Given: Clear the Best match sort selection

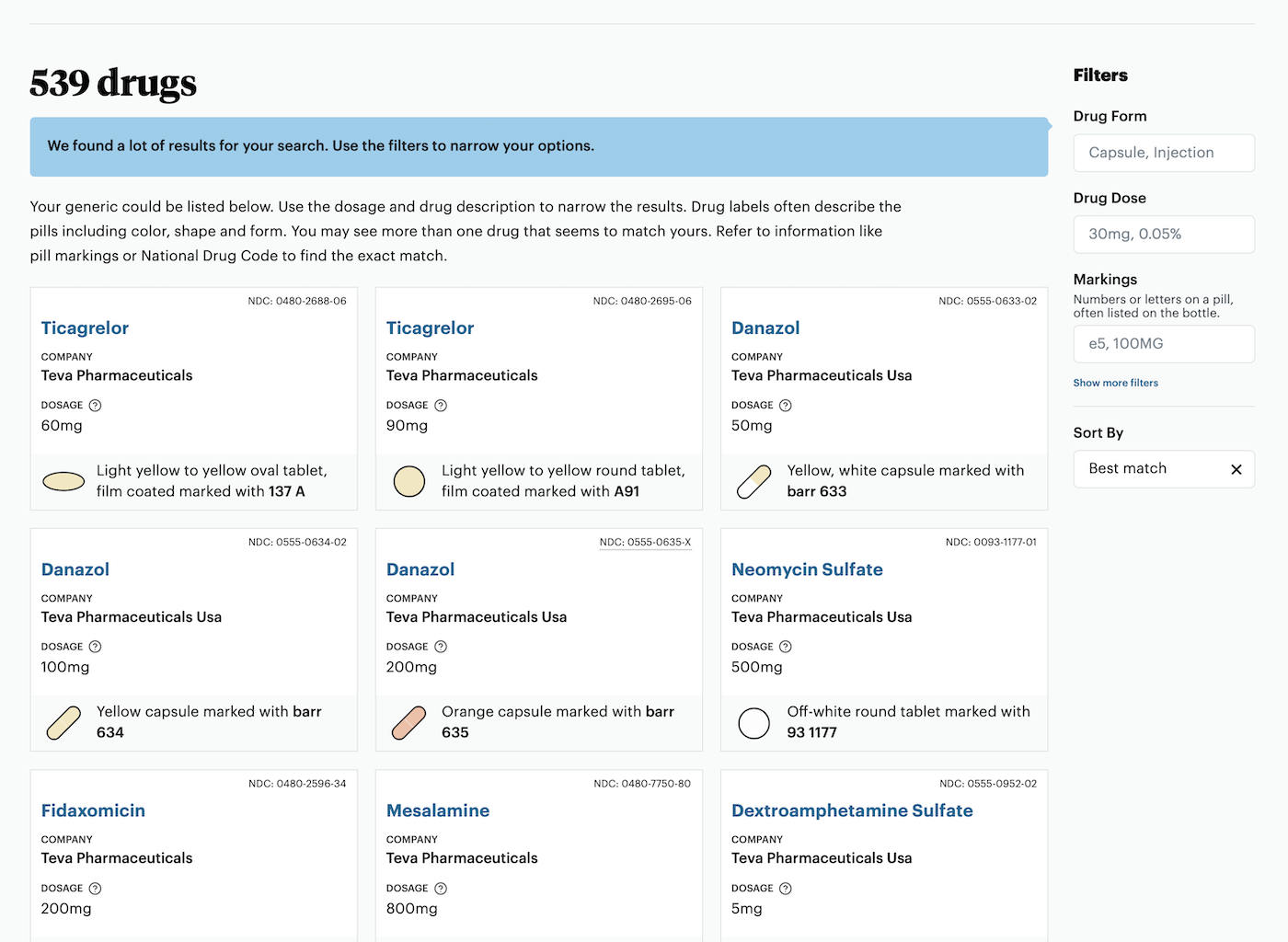Looking at the screenshot, I should click(x=1236, y=469).
